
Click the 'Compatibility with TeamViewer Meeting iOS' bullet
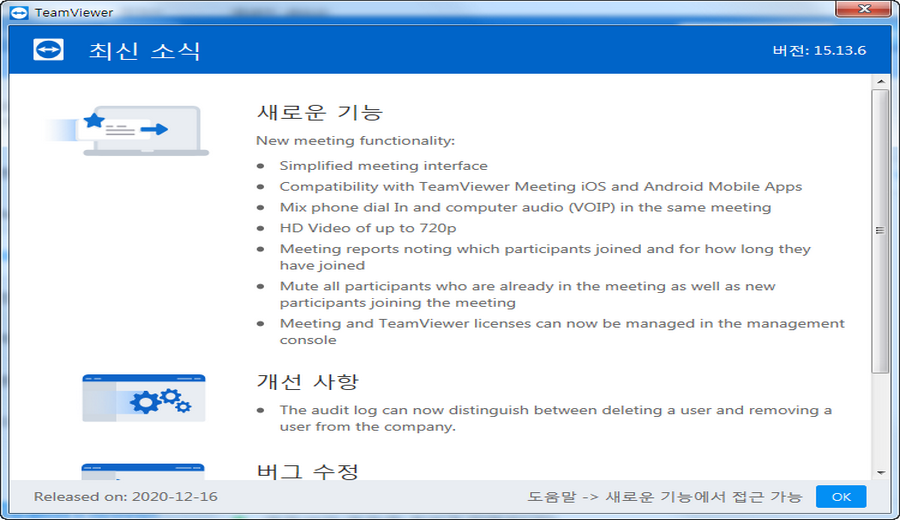[541, 187]
